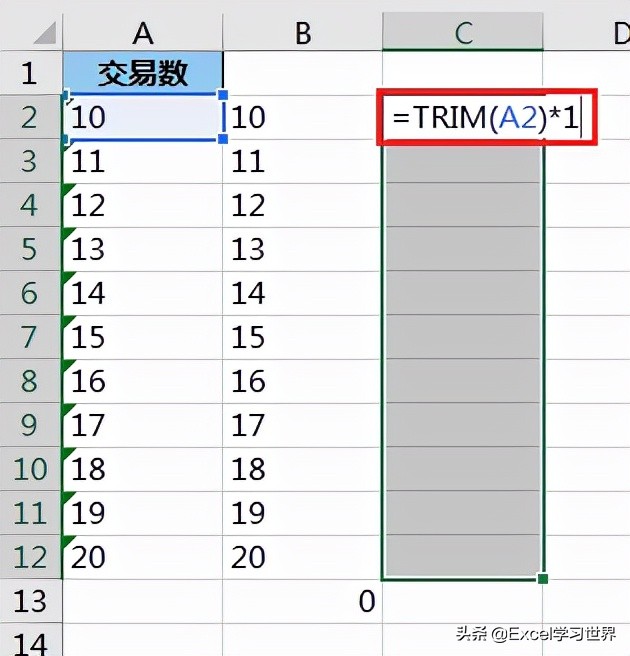Select cell B13 showing 0

[302, 601]
